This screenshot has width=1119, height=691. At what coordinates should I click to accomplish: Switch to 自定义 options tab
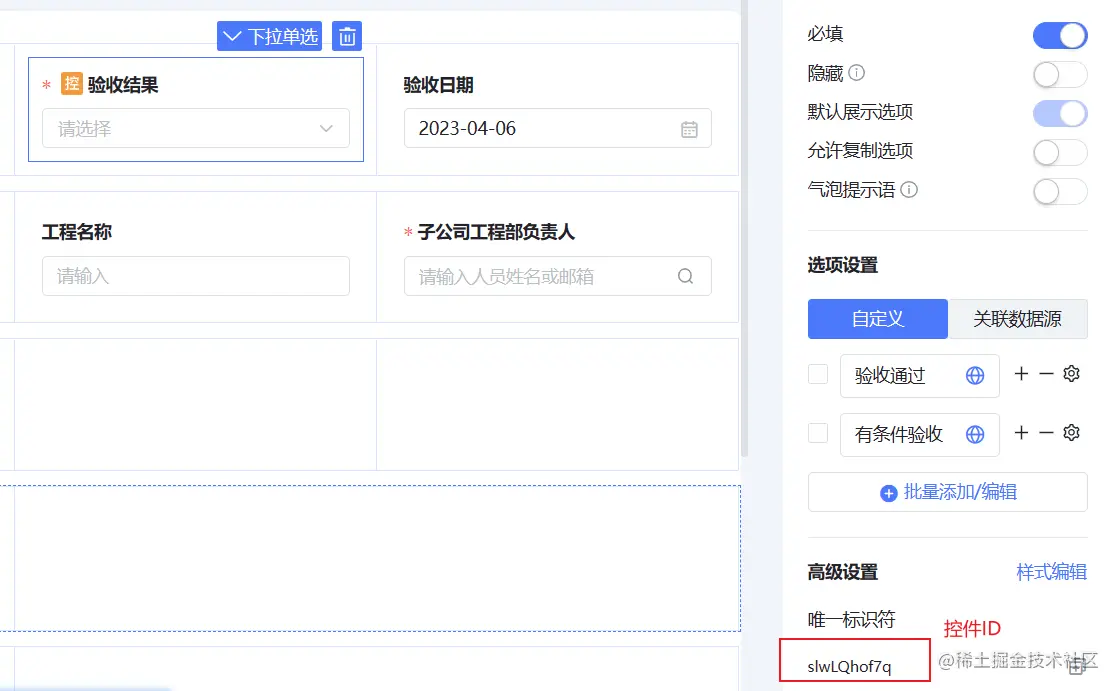tap(878, 318)
